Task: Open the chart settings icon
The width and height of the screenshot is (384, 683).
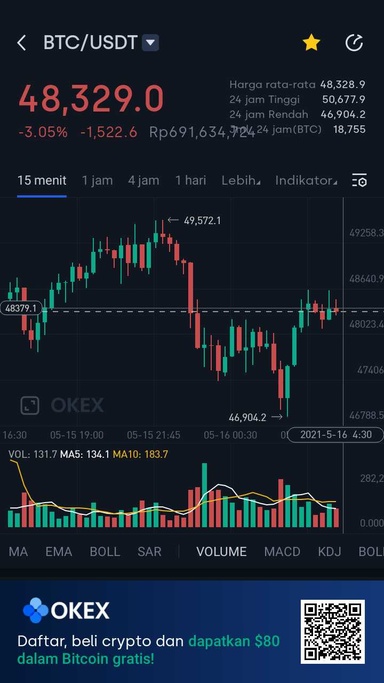Action: tap(359, 180)
